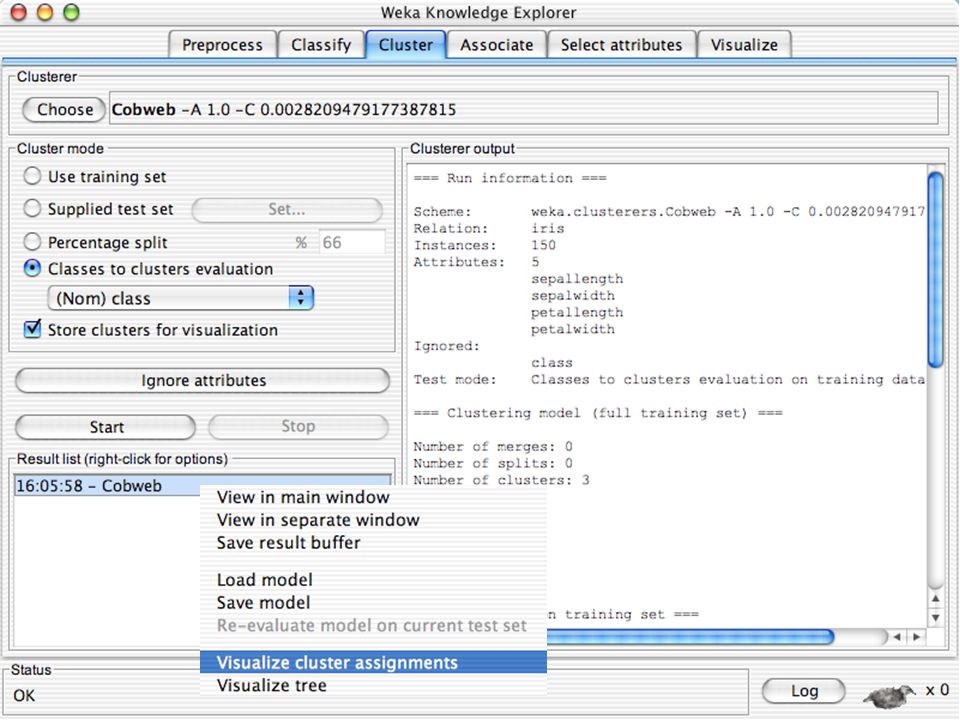This screenshot has width=960, height=720.
Task: Click the red close window button
Action: (x=19, y=12)
